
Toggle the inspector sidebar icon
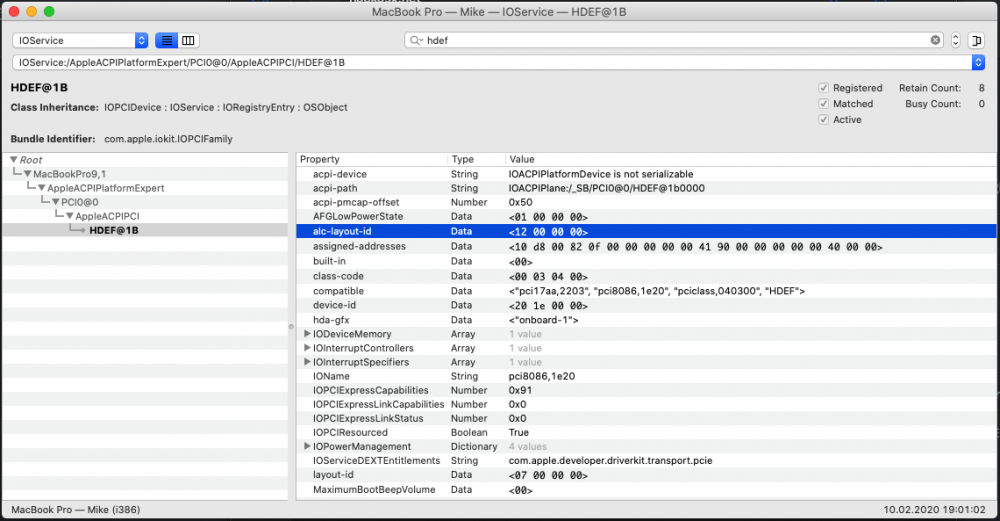click(x=976, y=40)
